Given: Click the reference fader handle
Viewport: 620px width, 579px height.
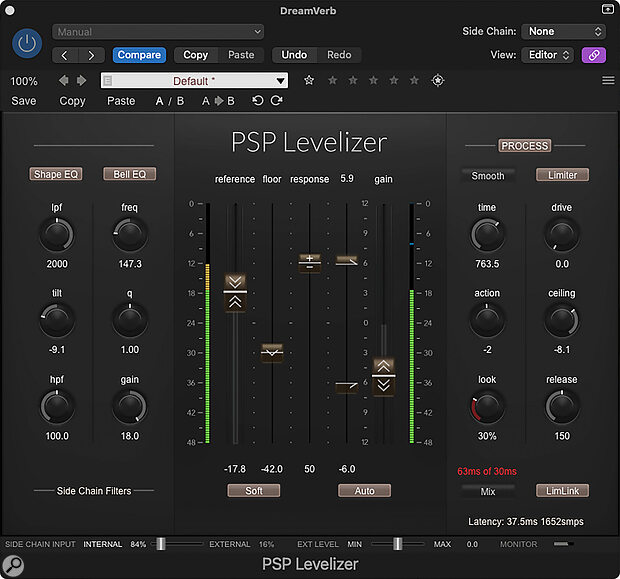Looking at the screenshot, I should tap(235, 292).
